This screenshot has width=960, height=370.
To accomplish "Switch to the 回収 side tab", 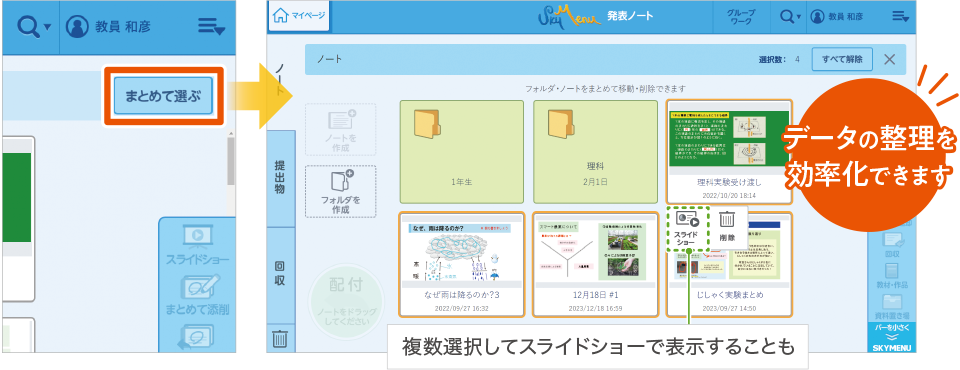I will tap(279, 274).
